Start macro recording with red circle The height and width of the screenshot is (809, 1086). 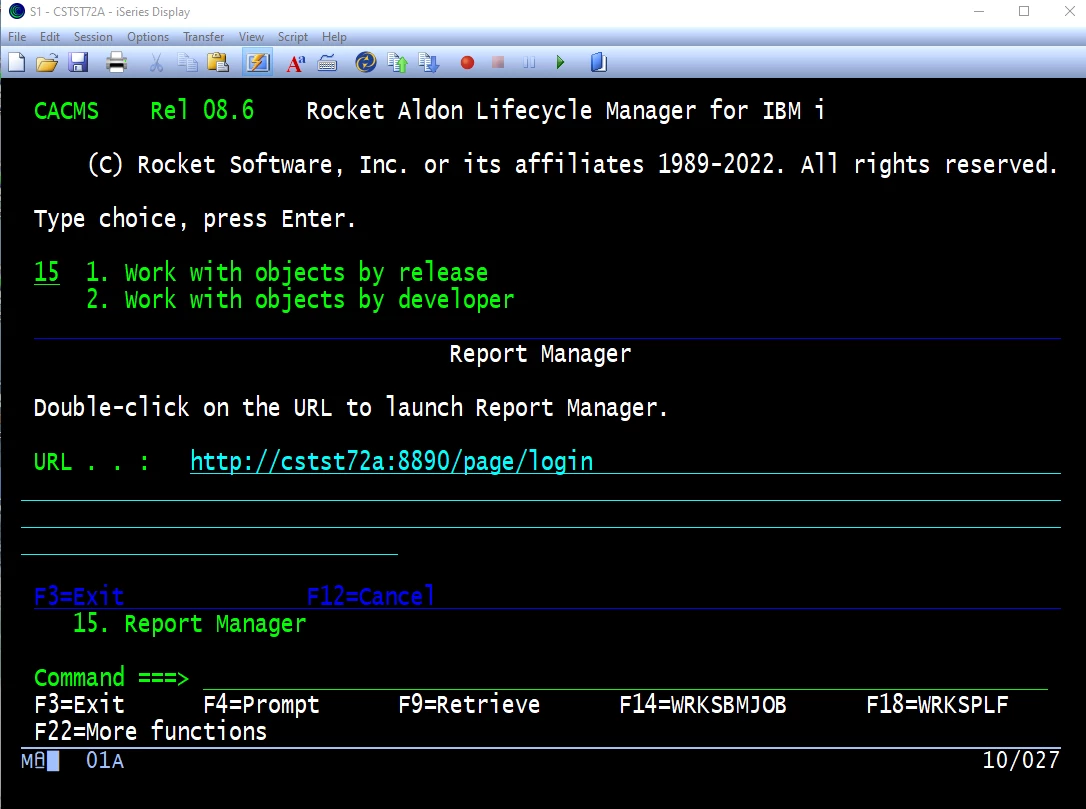click(468, 63)
